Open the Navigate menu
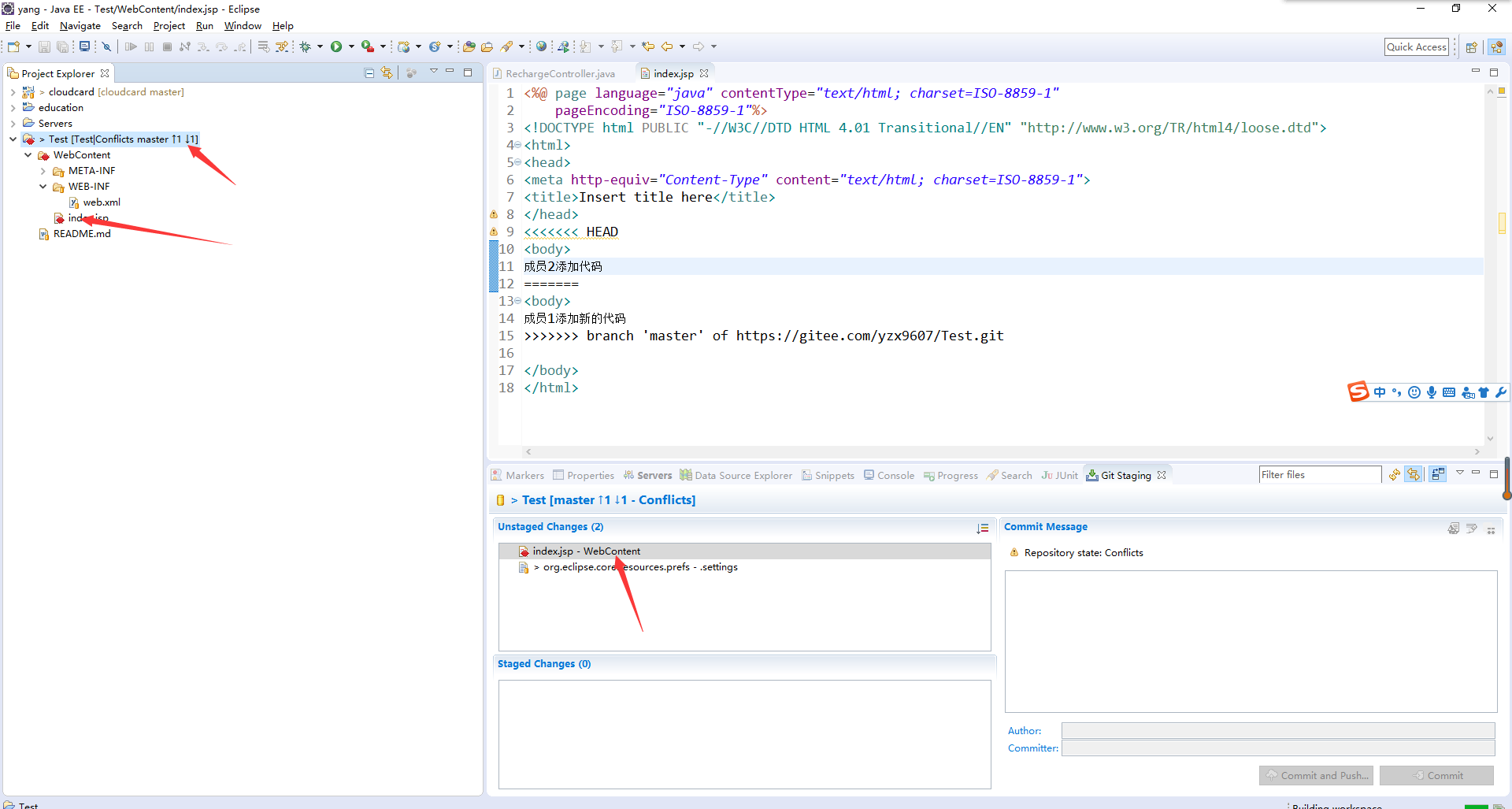Image resolution: width=1512 pixels, height=809 pixels. pos(80,26)
